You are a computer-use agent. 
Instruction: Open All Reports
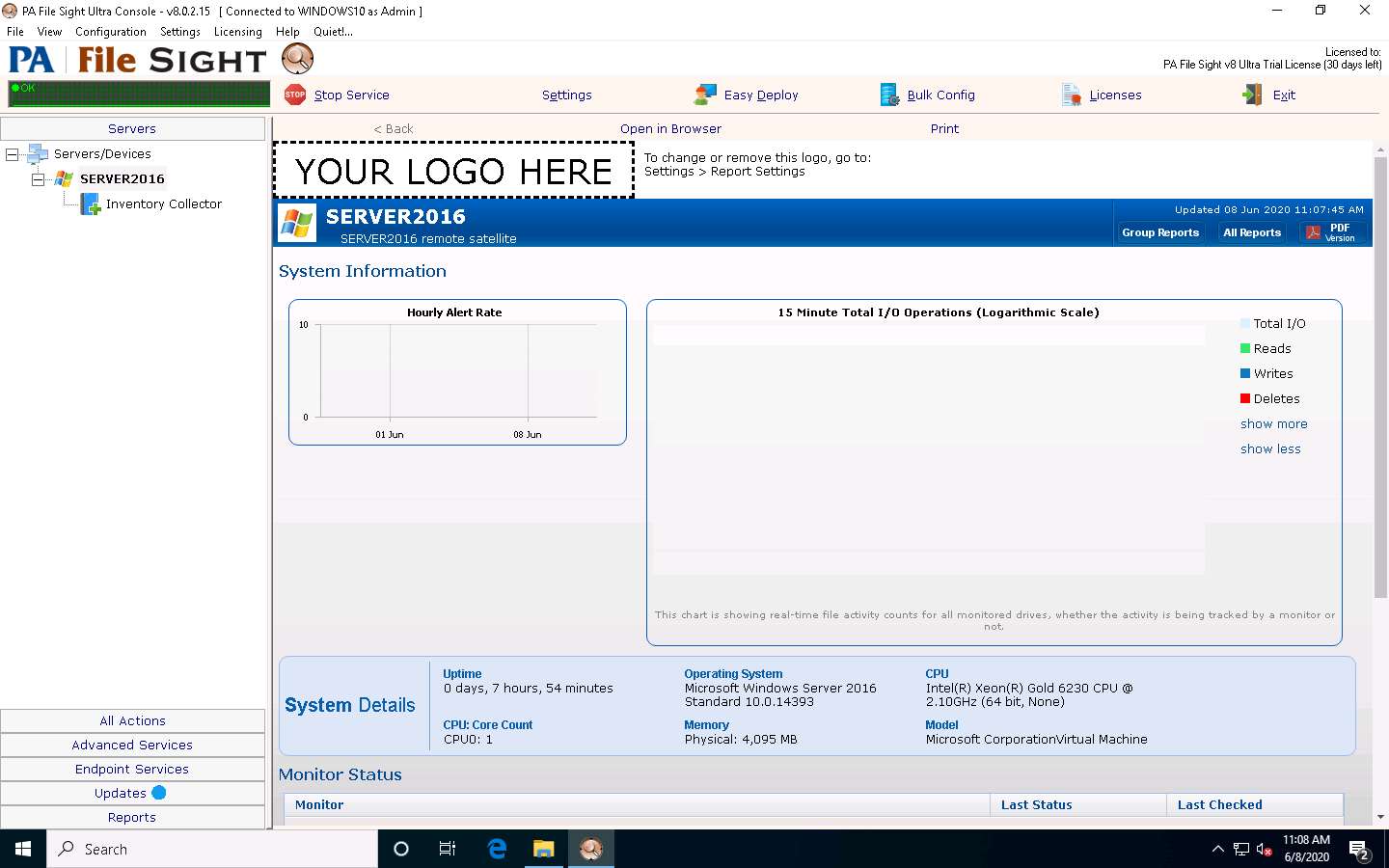[x=1252, y=232]
